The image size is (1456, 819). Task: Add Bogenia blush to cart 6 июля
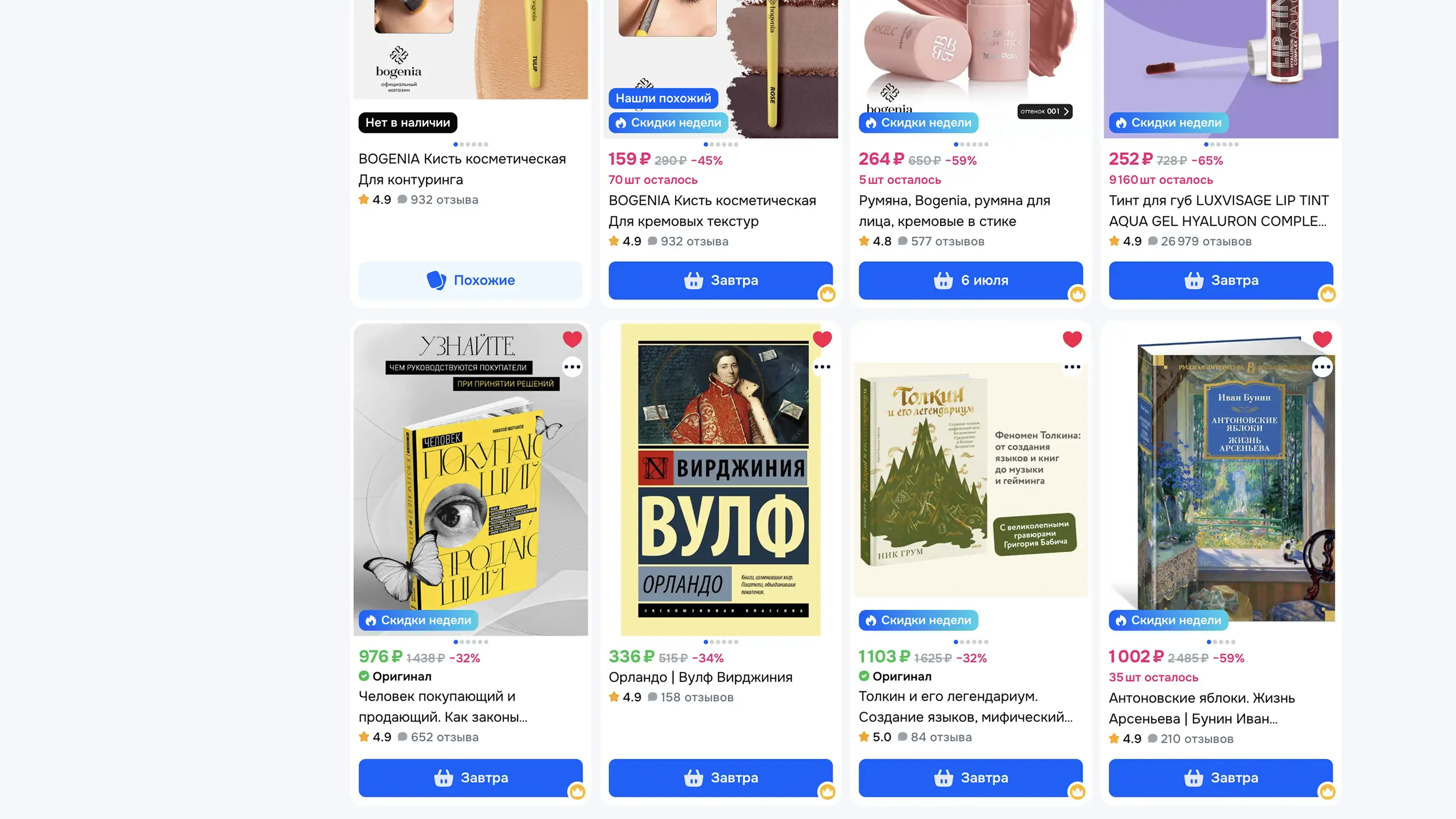971,281
